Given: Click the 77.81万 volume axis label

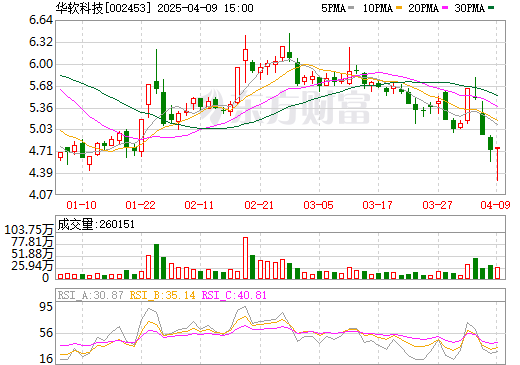Looking at the screenshot, I should pyautogui.click(x=32, y=241).
